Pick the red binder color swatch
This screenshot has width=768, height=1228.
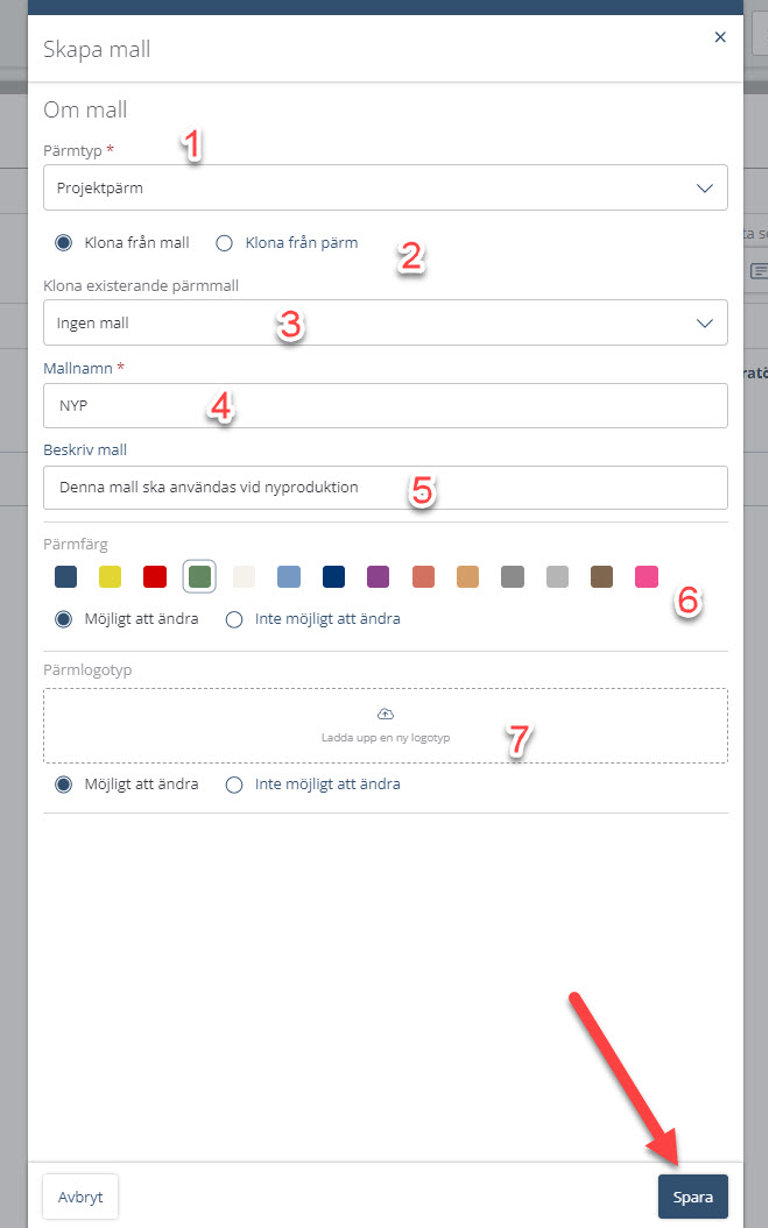coord(154,576)
